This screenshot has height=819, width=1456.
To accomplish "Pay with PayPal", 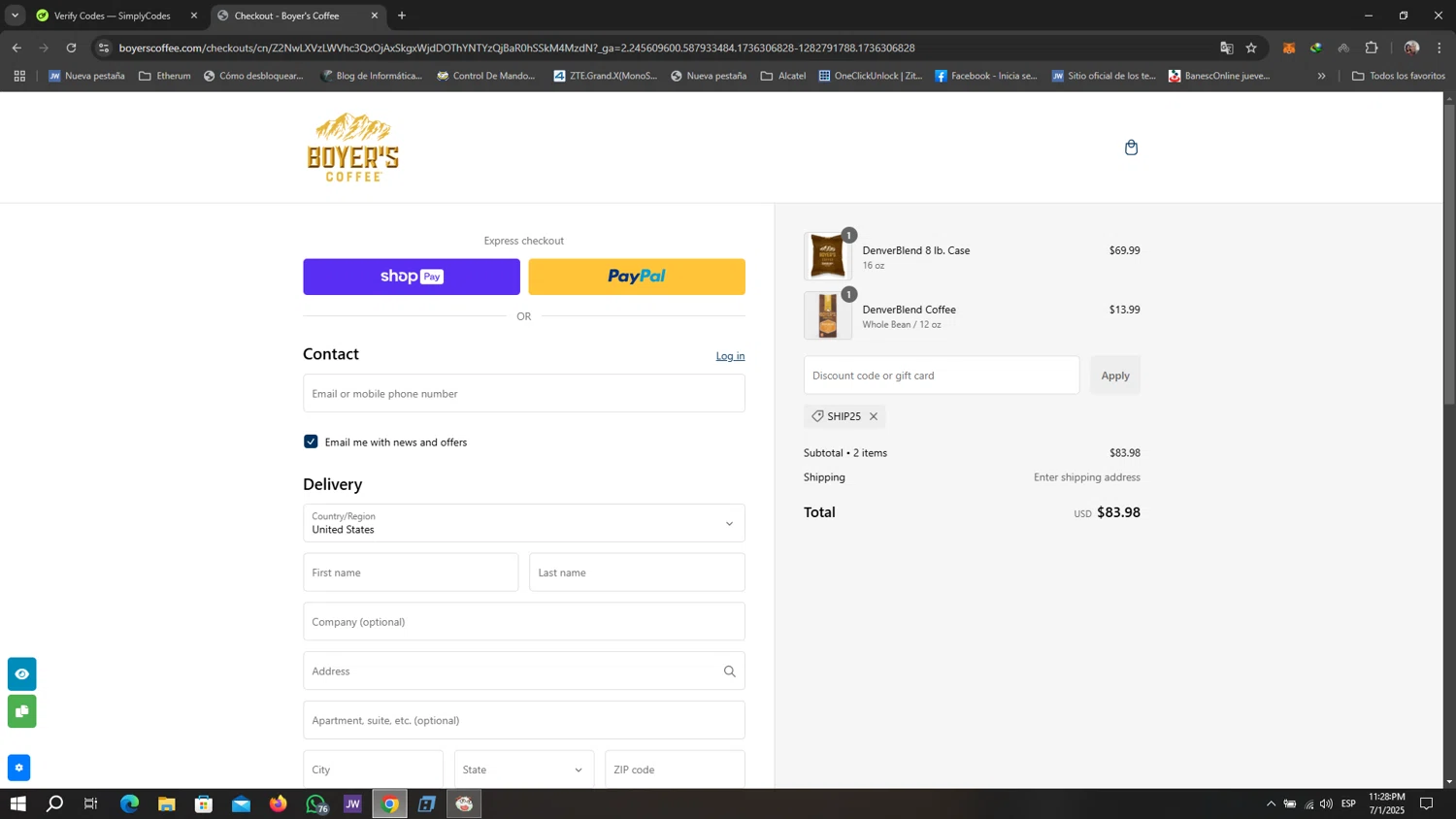I will tap(637, 277).
